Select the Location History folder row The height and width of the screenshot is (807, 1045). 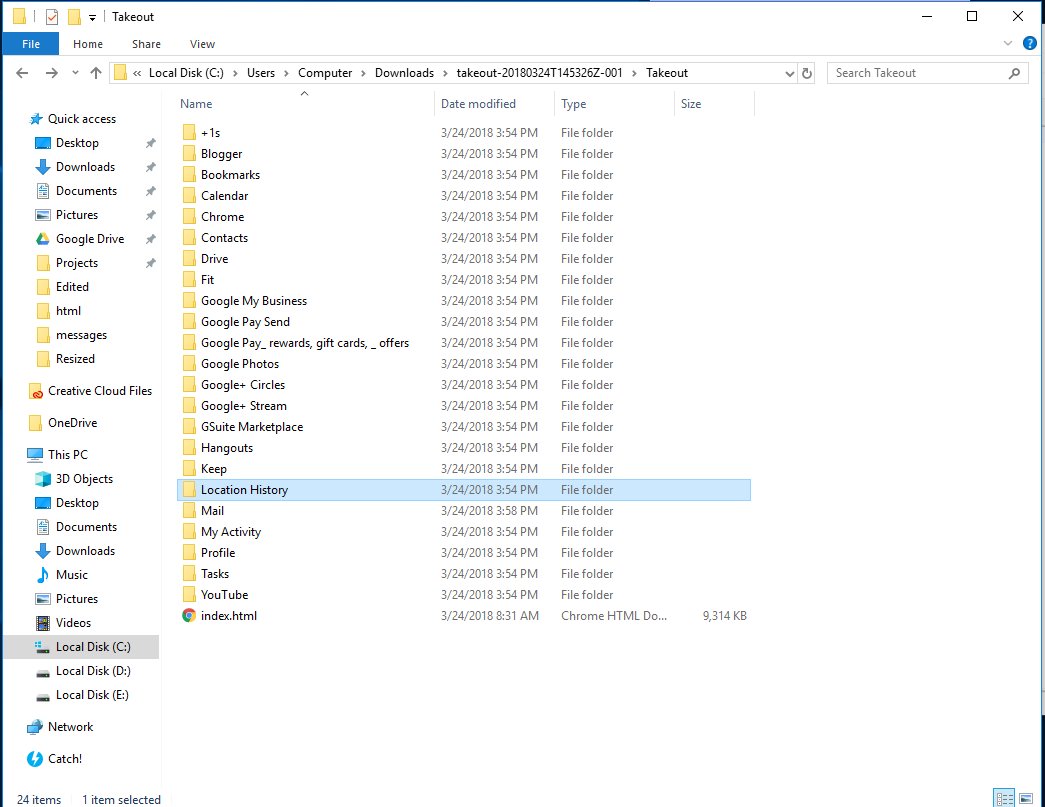click(x=464, y=490)
